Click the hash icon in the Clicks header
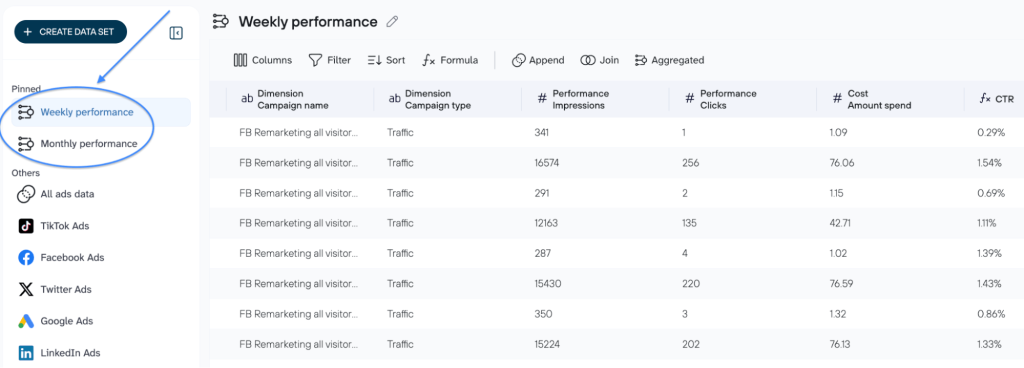Screen dimensions: 1024x368 click(x=689, y=99)
